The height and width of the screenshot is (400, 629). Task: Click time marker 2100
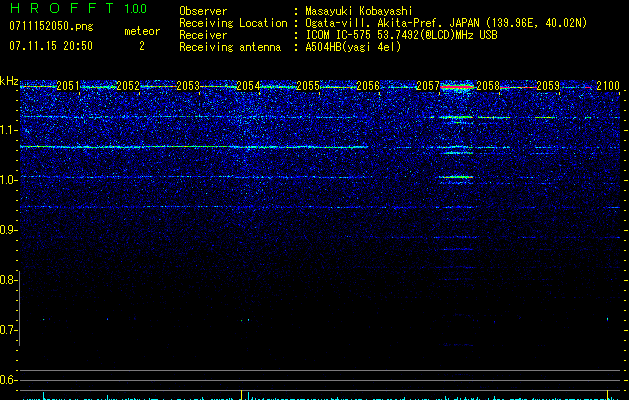[608, 85]
